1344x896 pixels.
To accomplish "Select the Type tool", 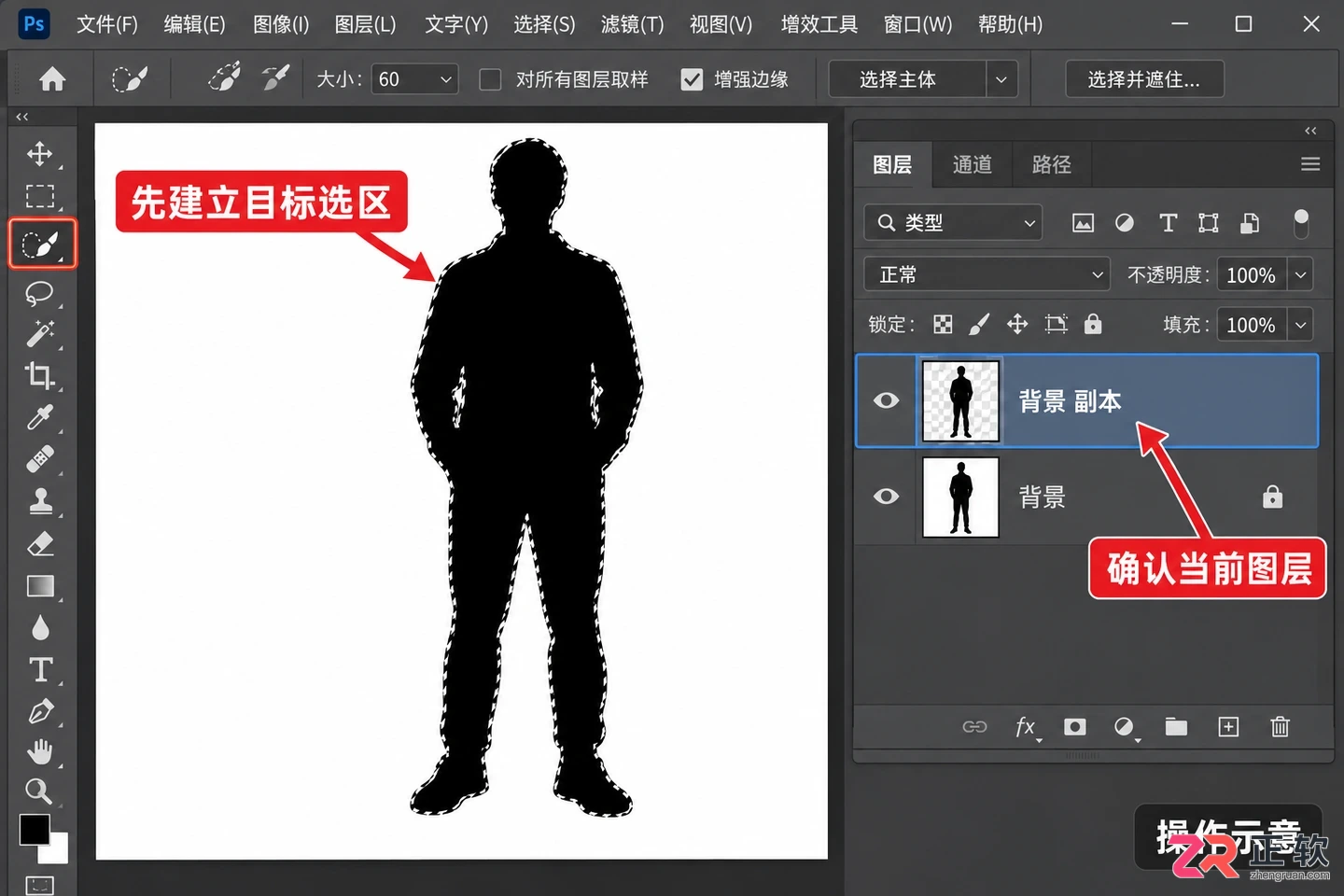I will [x=40, y=669].
